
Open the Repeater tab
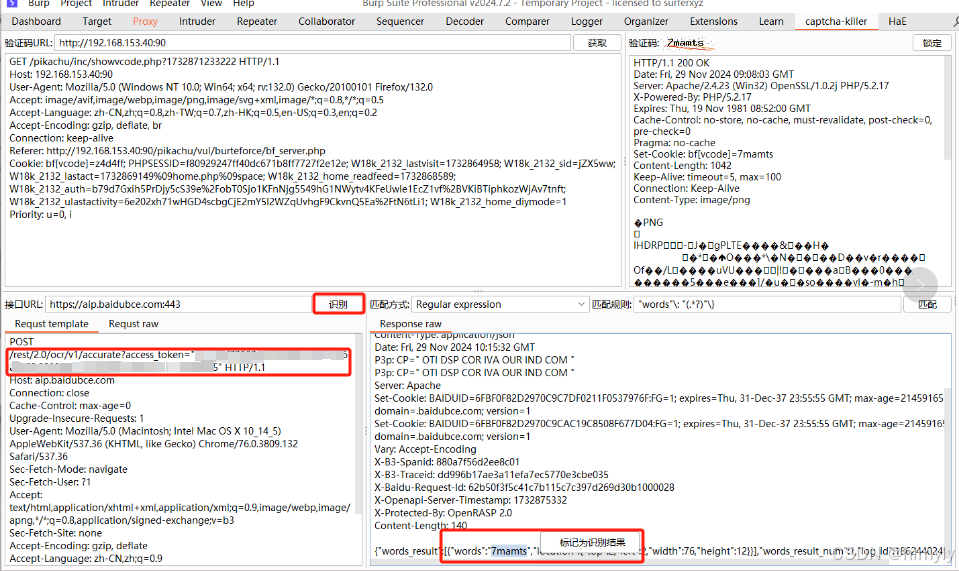coord(257,21)
